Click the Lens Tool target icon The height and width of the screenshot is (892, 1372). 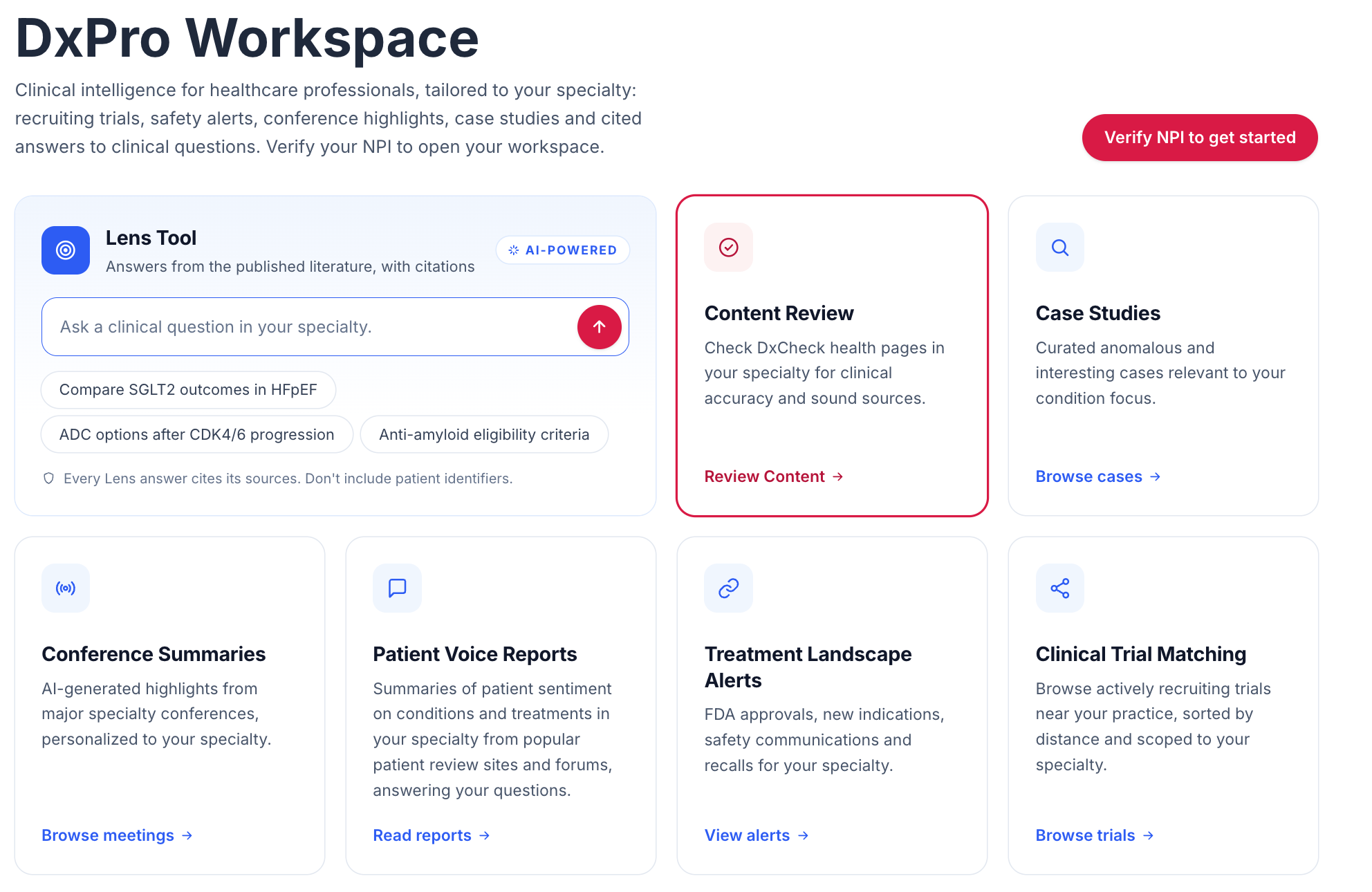click(66, 250)
